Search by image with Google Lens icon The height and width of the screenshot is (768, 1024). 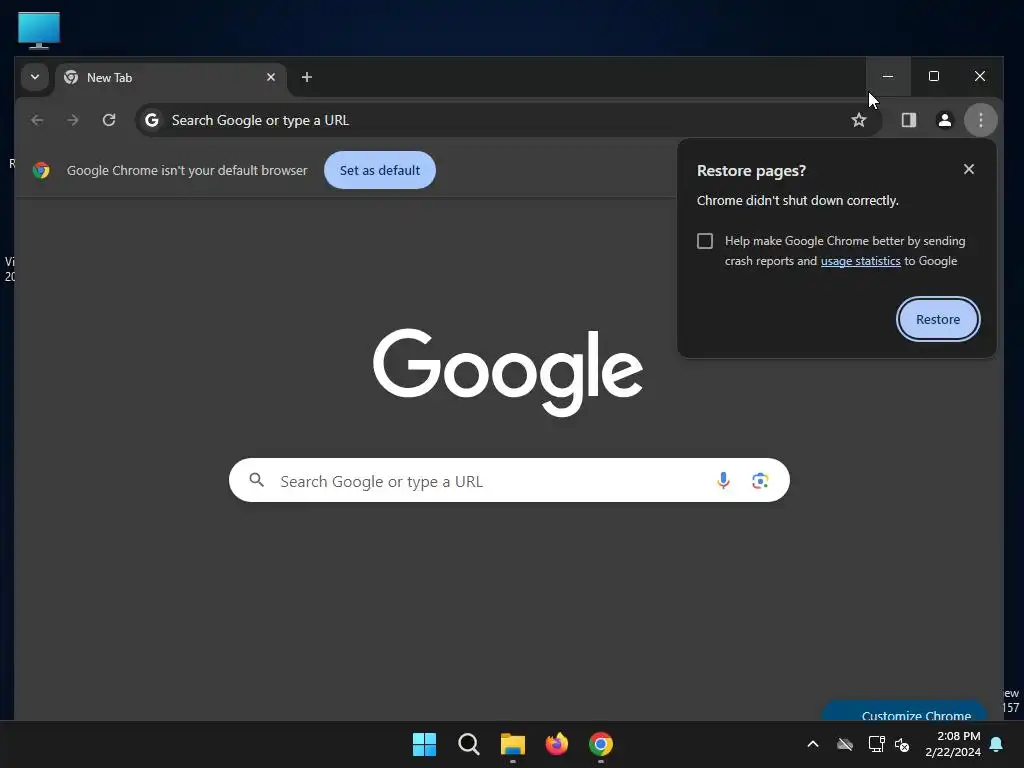(x=760, y=481)
